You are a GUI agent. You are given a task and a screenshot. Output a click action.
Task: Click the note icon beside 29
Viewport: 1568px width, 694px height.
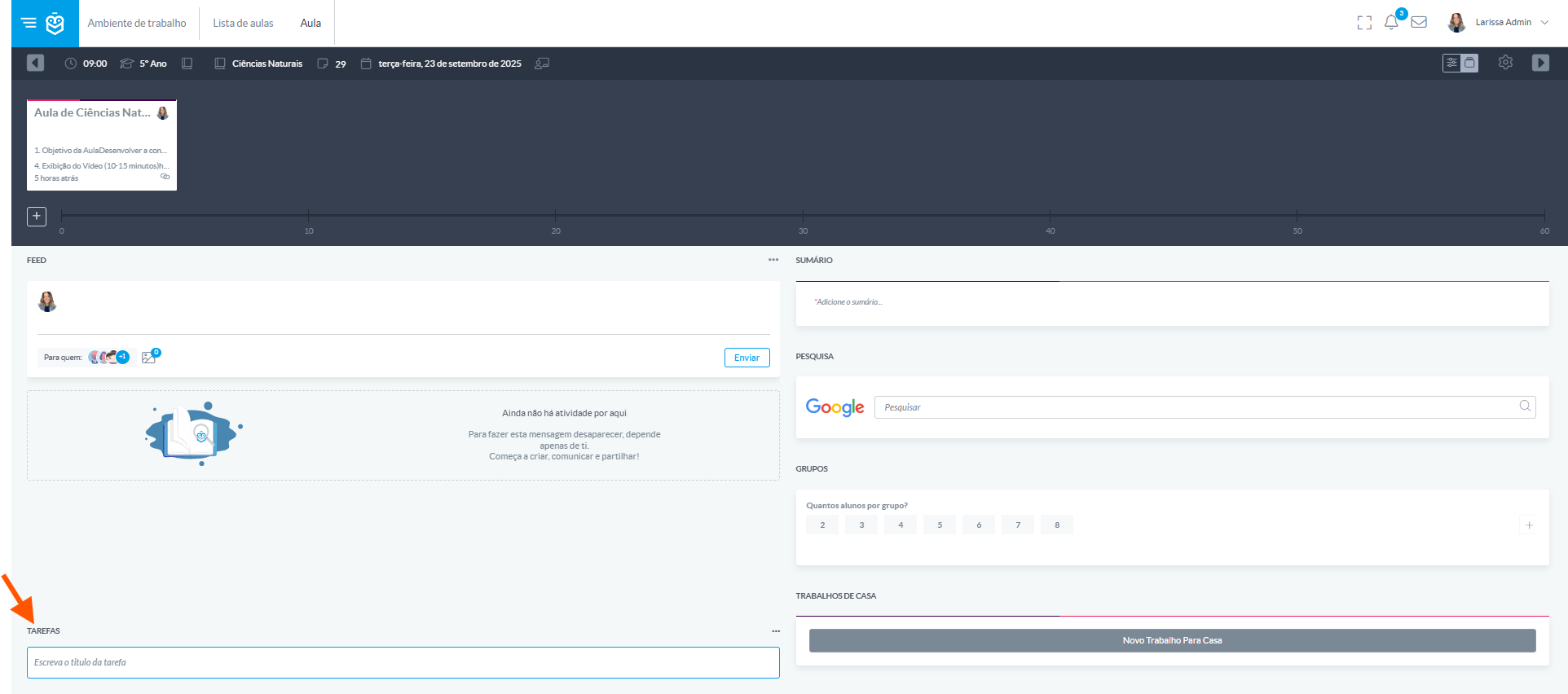click(323, 64)
